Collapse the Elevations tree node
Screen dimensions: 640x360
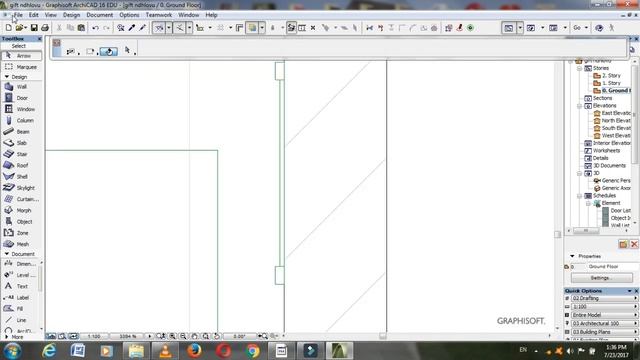point(579,106)
